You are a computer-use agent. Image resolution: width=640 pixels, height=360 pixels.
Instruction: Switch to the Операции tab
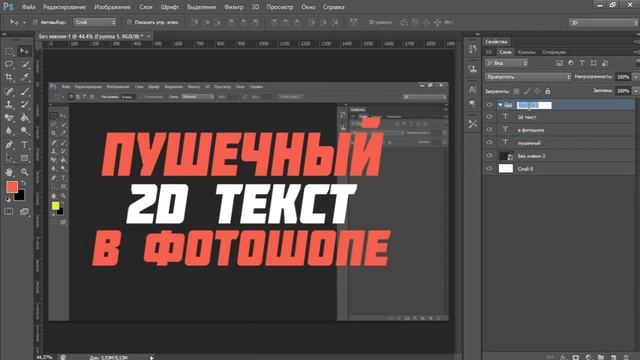554,52
